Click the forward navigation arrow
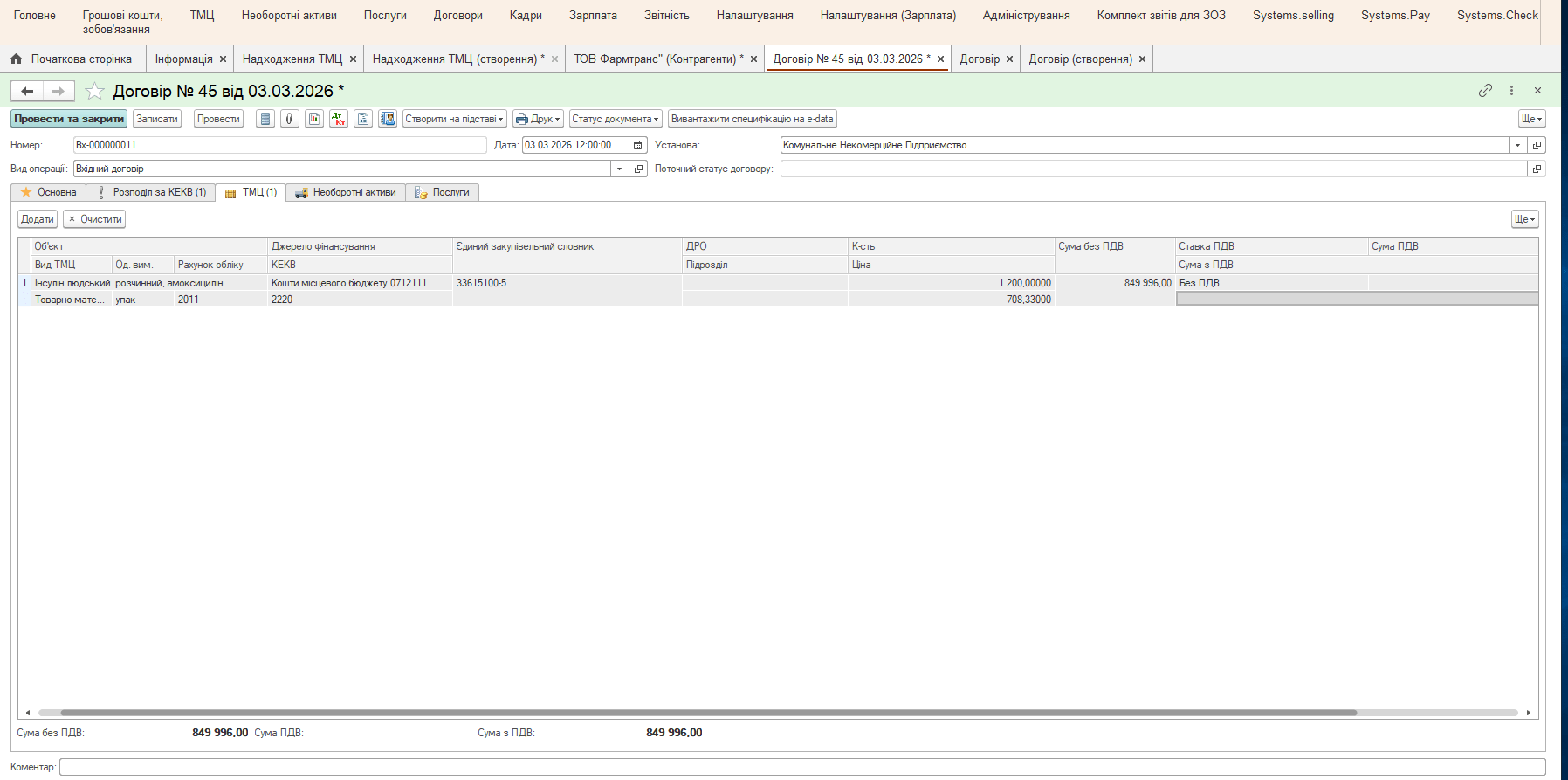 [58, 91]
